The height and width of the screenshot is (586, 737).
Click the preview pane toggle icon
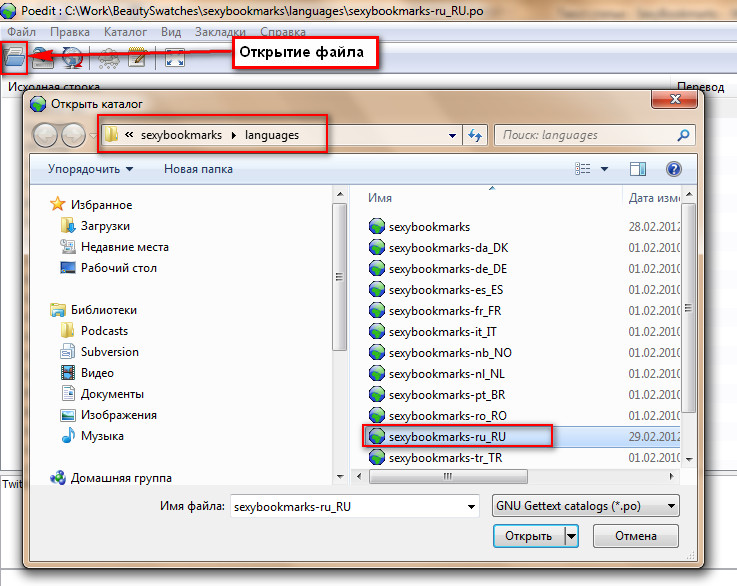click(x=638, y=169)
